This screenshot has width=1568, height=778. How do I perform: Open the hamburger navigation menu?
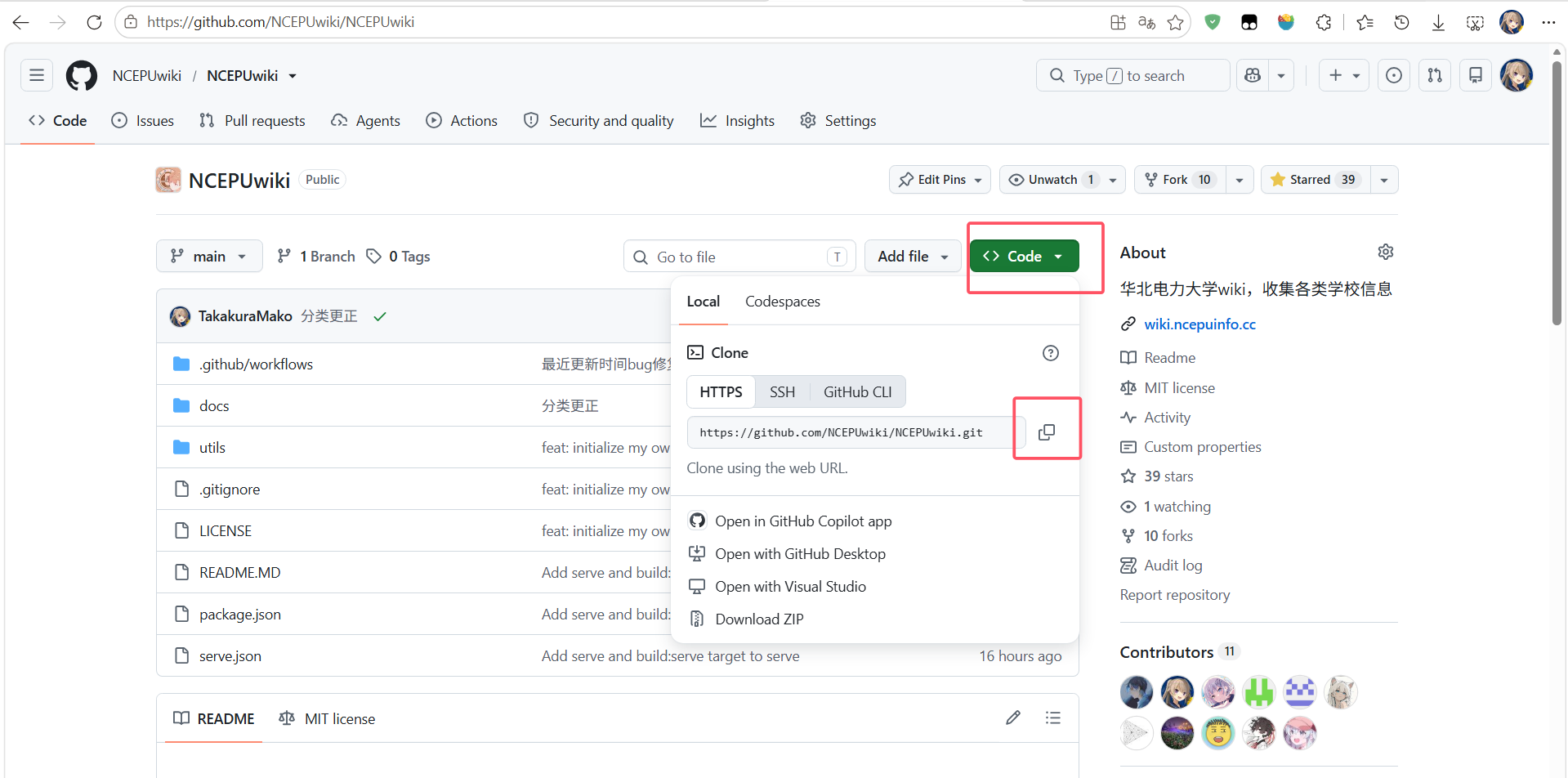(x=37, y=75)
